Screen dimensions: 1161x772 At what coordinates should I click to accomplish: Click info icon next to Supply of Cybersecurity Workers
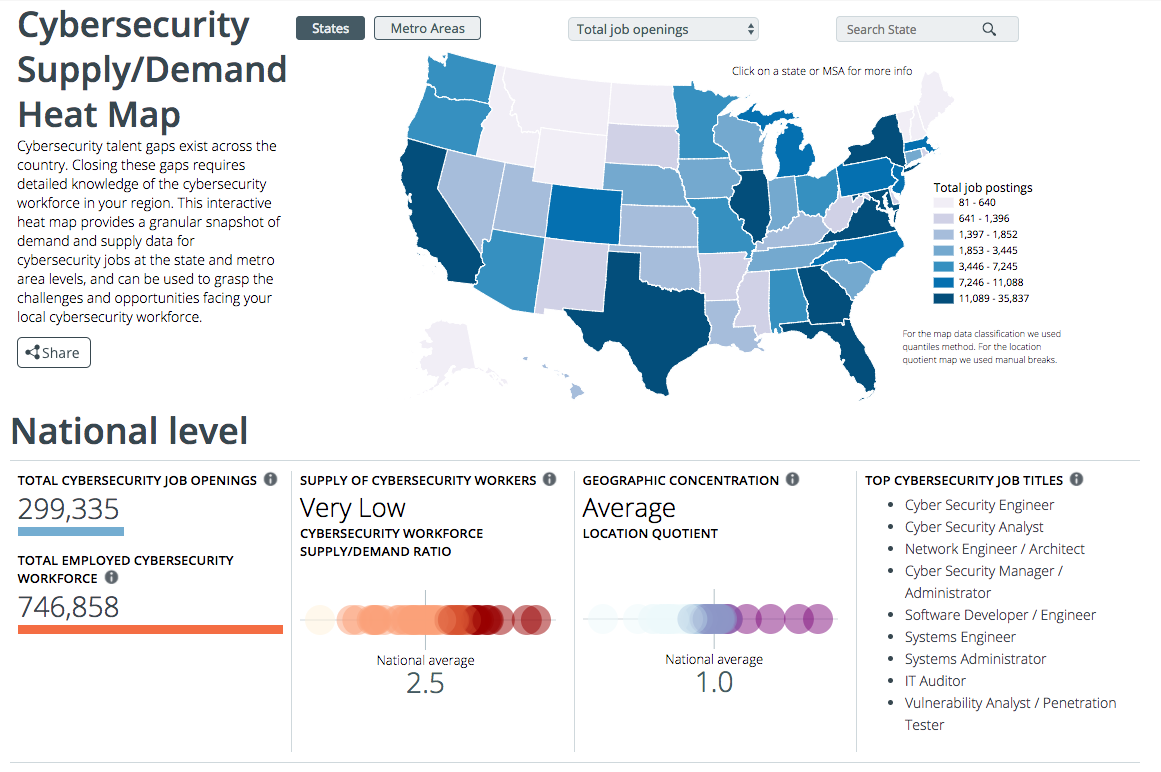point(549,480)
